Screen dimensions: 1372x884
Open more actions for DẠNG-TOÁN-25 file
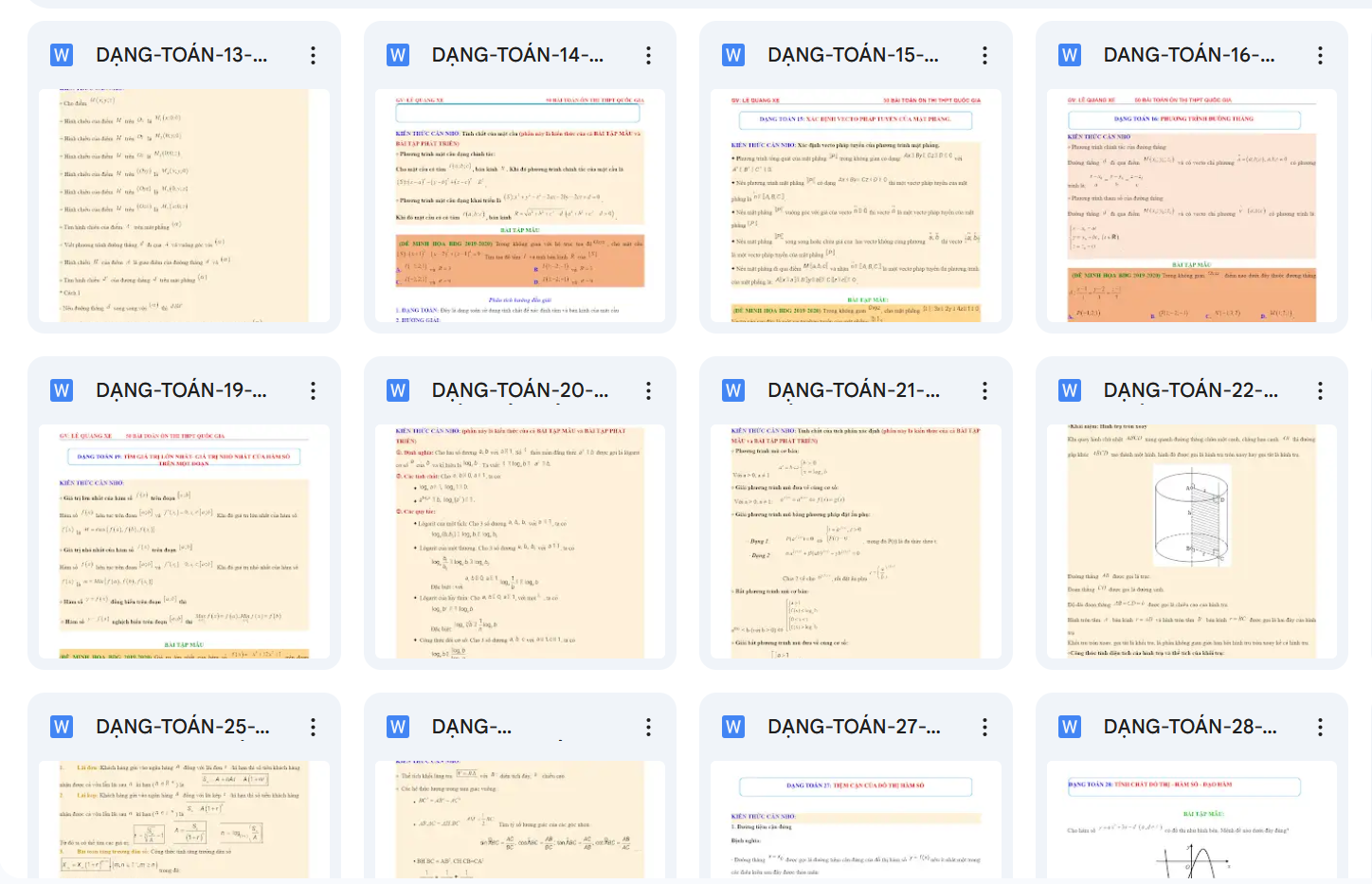pos(313,727)
